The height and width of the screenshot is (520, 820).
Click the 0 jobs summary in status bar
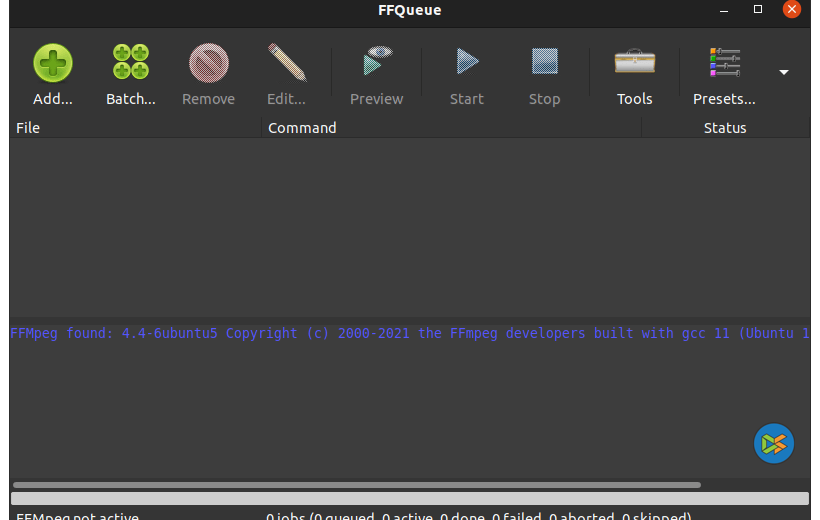pyautogui.click(x=479, y=516)
